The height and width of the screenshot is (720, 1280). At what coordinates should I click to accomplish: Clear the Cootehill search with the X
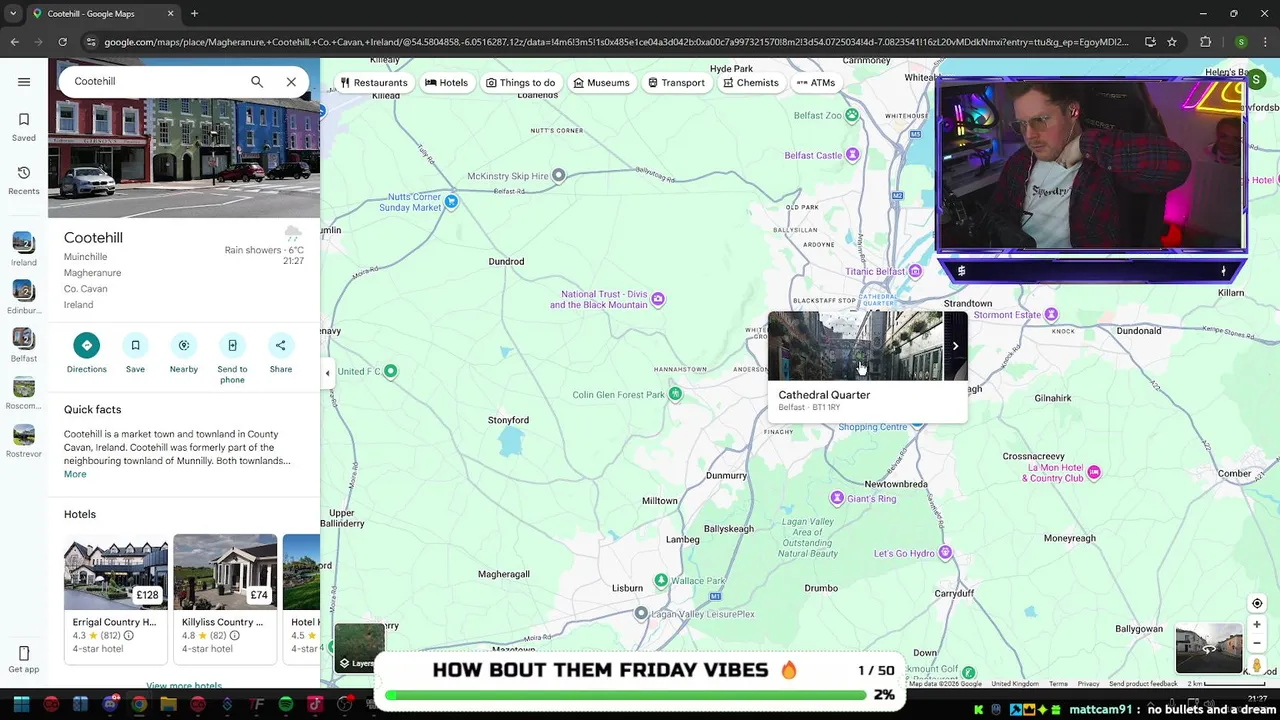[x=291, y=82]
